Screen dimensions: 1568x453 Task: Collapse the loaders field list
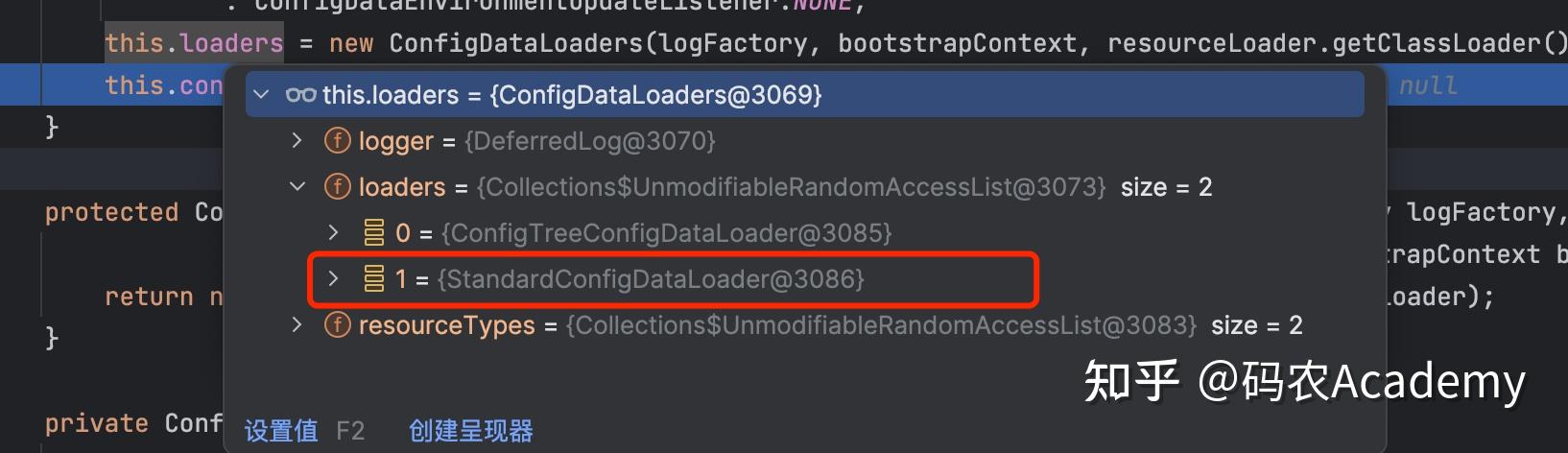pyautogui.click(x=297, y=187)
